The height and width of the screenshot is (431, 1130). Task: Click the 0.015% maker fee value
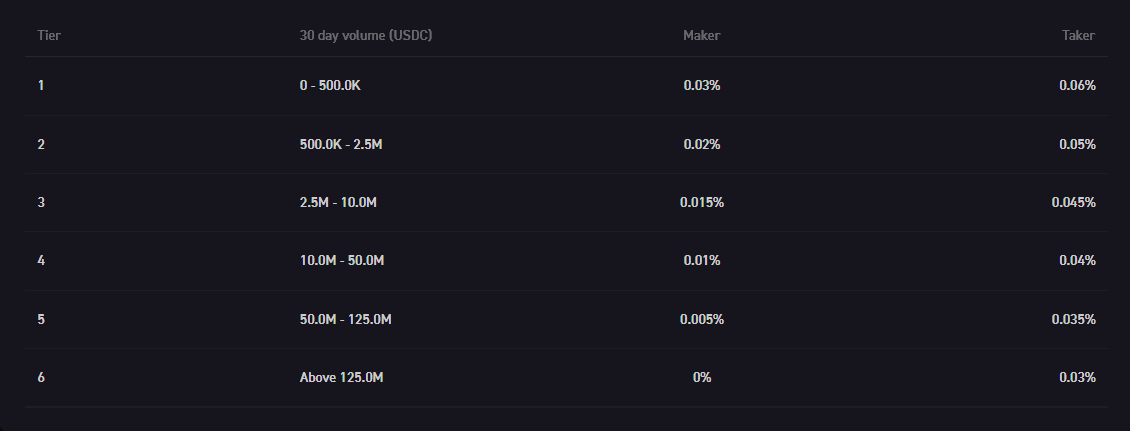[x=702, y=203]
